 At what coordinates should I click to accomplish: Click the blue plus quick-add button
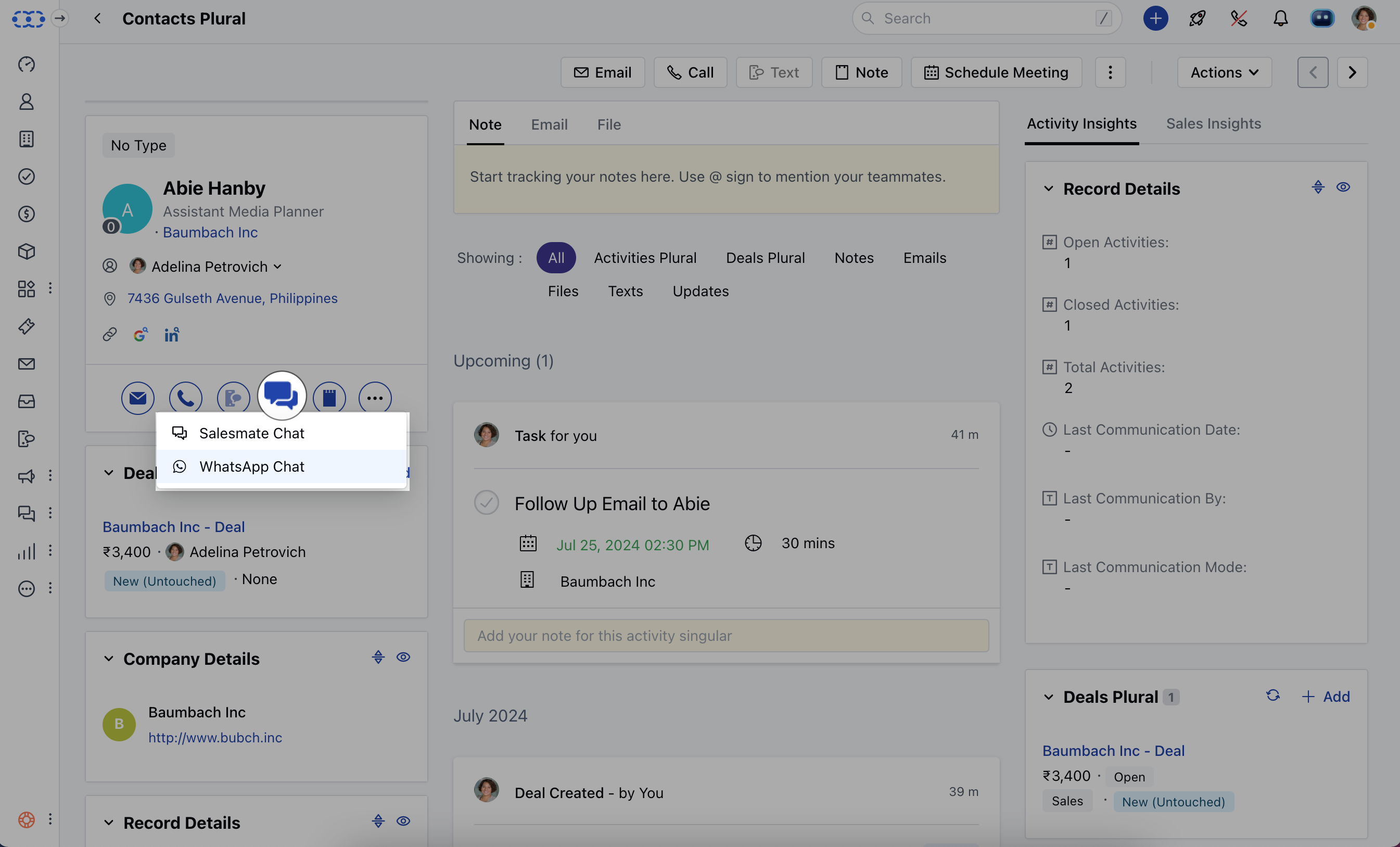point(1155,19)
